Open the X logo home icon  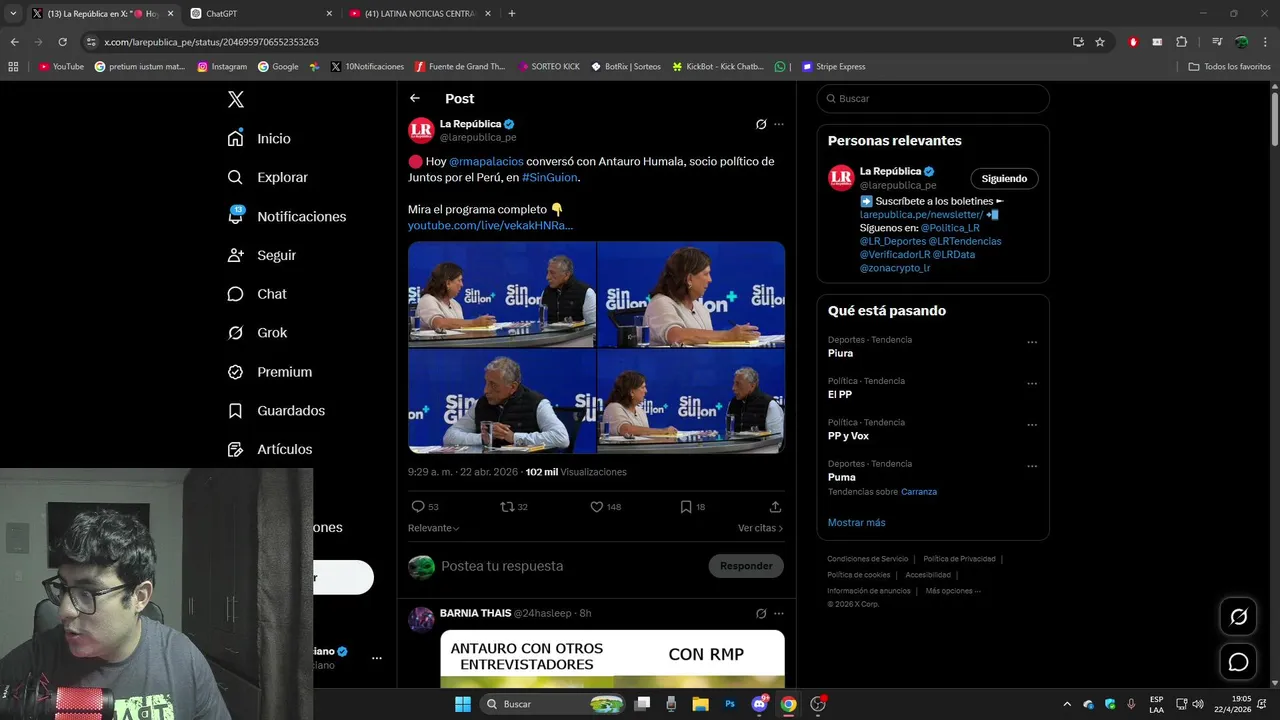click(236, 99)
